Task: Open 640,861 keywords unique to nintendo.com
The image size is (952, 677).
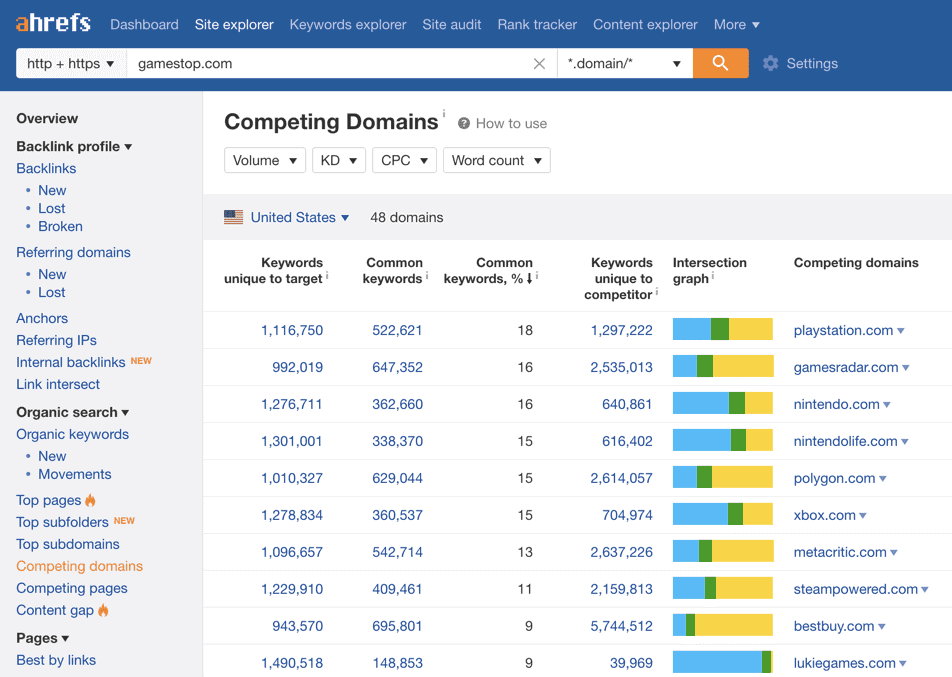Action: pos(627,404)
